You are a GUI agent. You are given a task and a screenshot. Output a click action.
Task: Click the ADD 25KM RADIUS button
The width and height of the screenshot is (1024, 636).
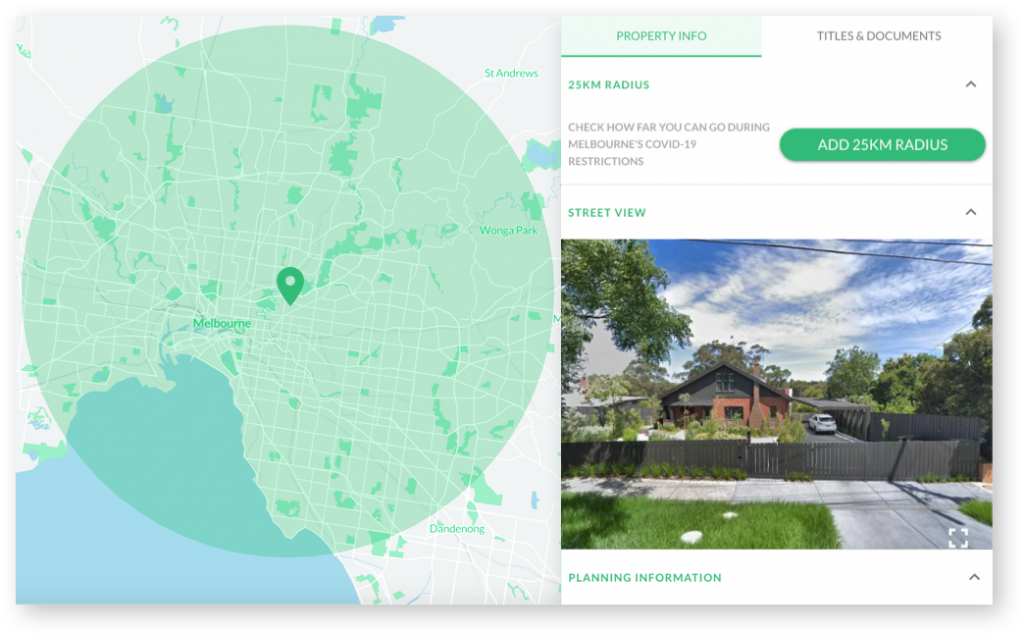tap(881, 144)
